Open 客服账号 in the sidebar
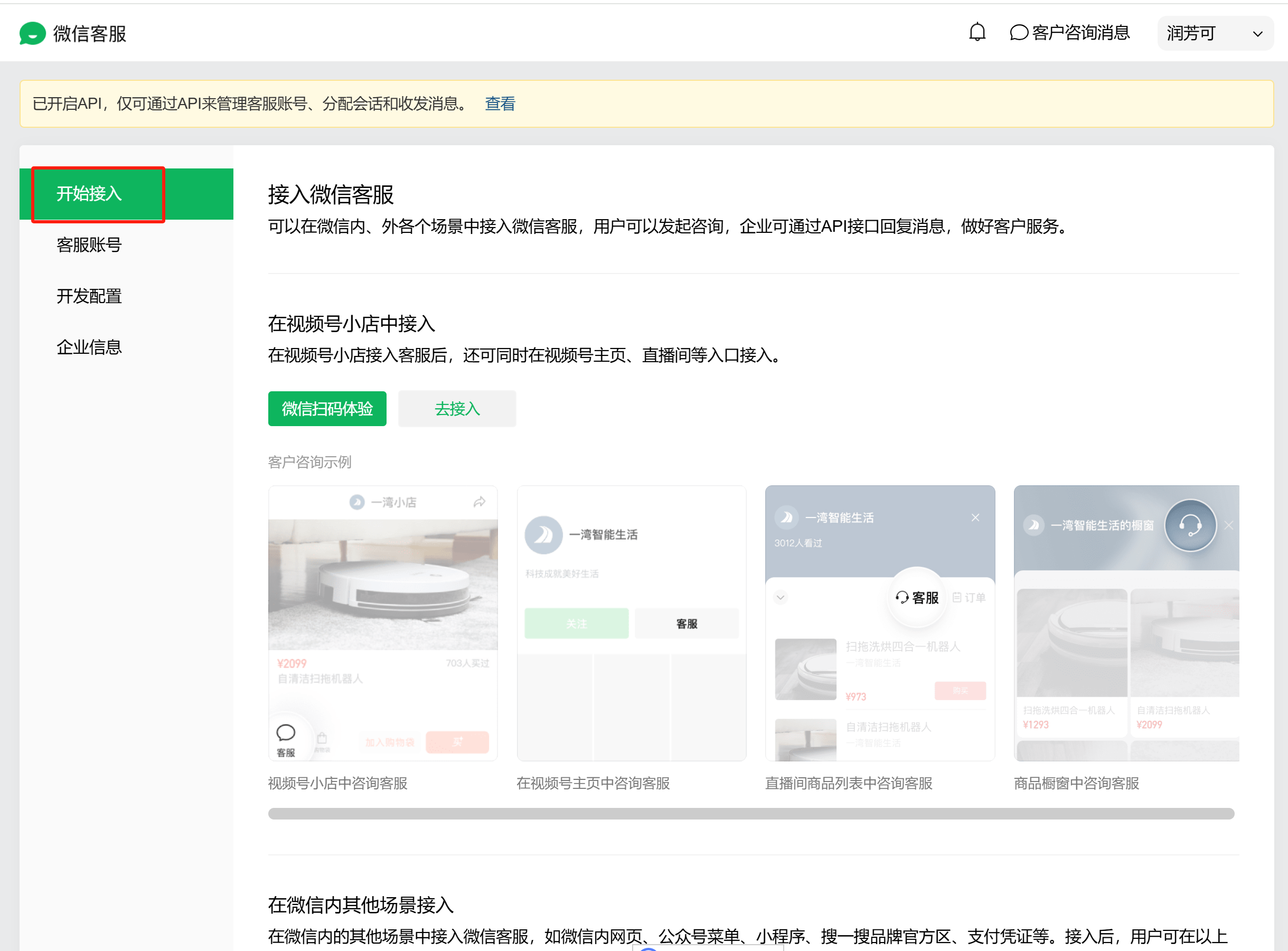The image size is (1288, 951). 89,245
